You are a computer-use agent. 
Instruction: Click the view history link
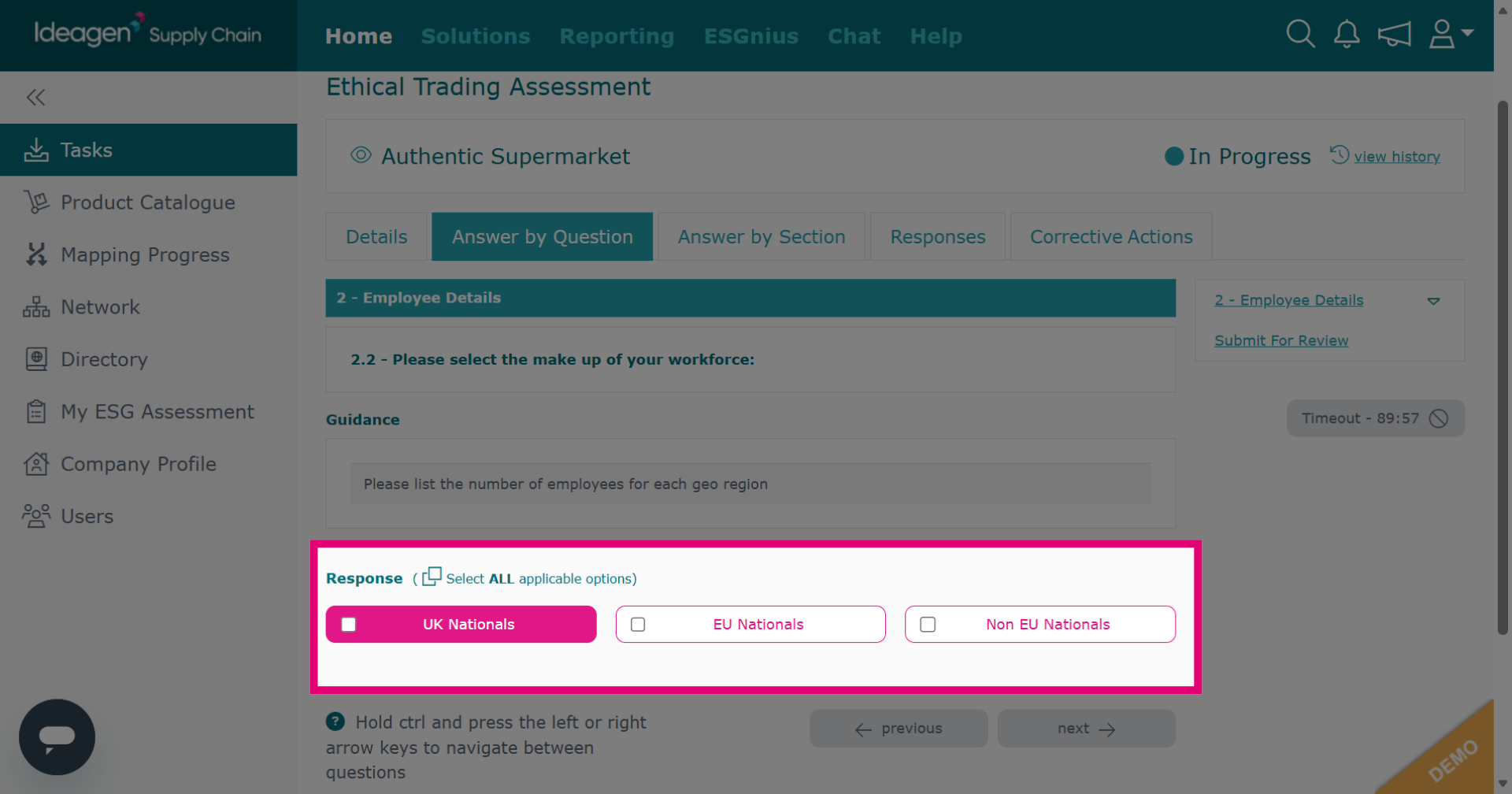[1397, 157]
